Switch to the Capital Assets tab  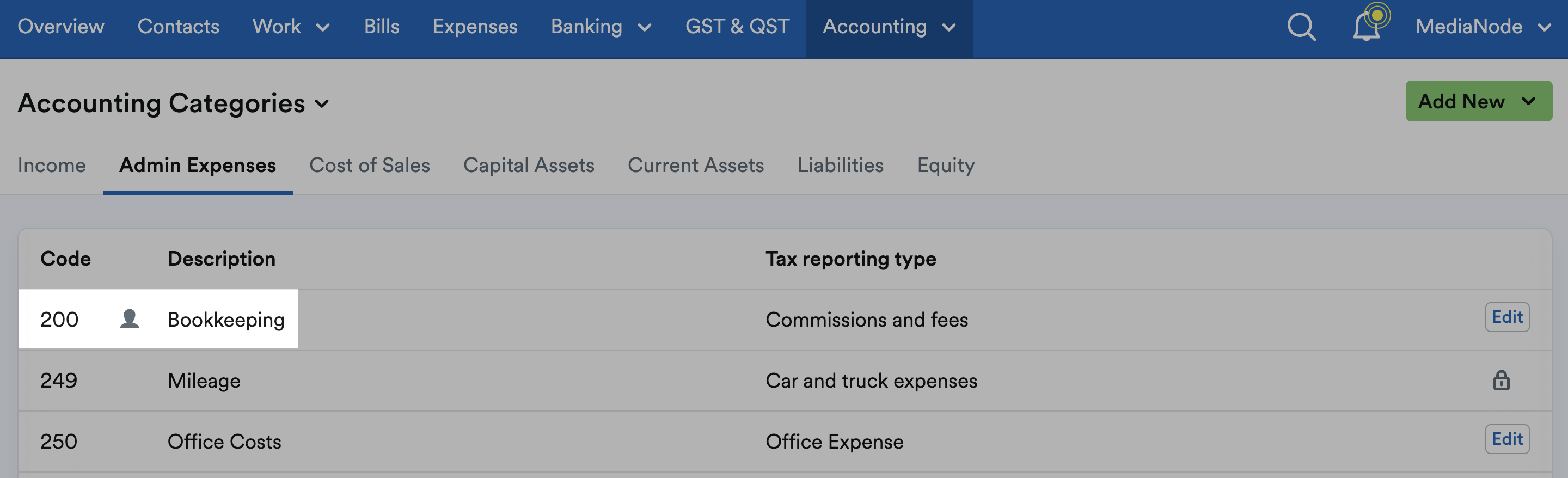pyautogui.click(x=528, y=165)
